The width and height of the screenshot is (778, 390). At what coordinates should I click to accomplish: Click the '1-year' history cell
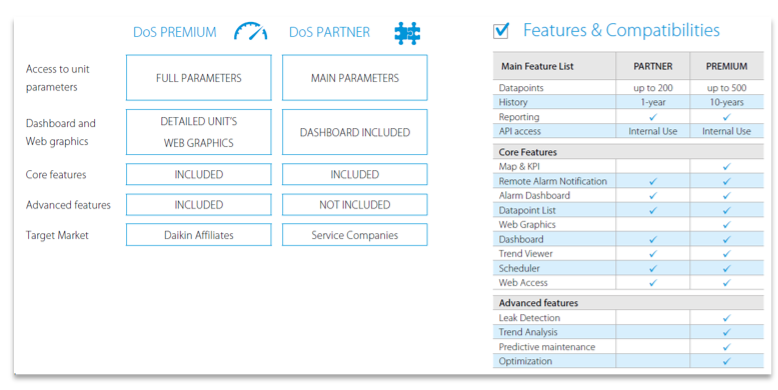click(653, 102)
